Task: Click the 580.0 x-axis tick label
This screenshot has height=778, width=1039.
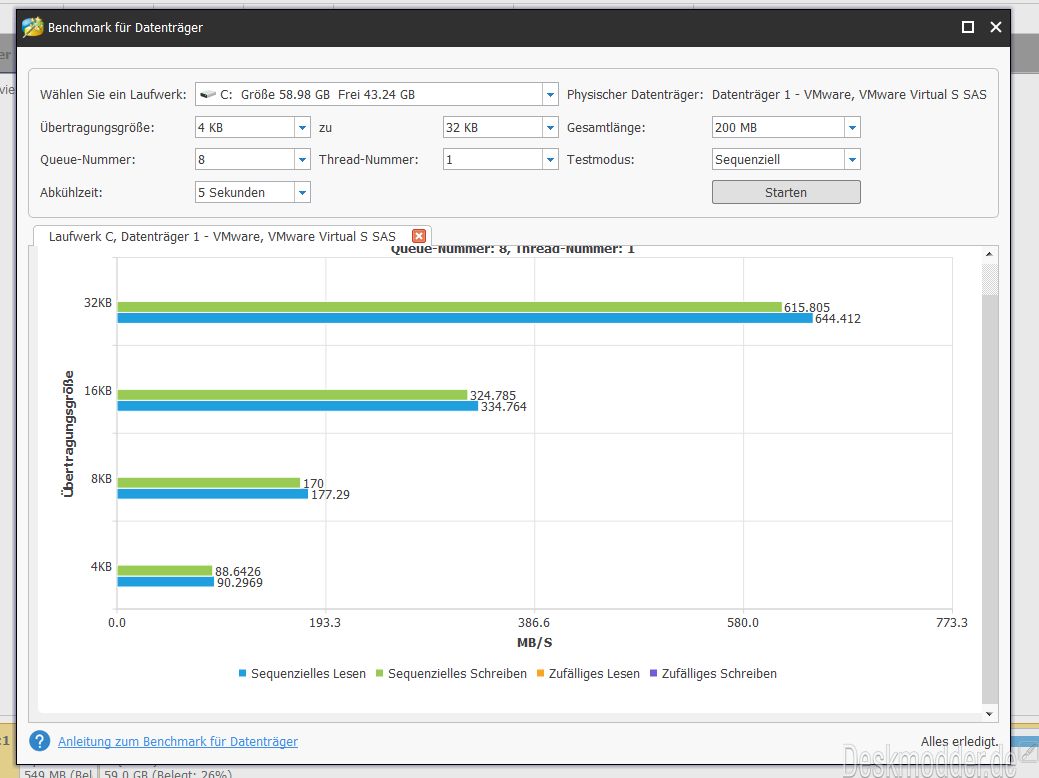Action: 743,623
